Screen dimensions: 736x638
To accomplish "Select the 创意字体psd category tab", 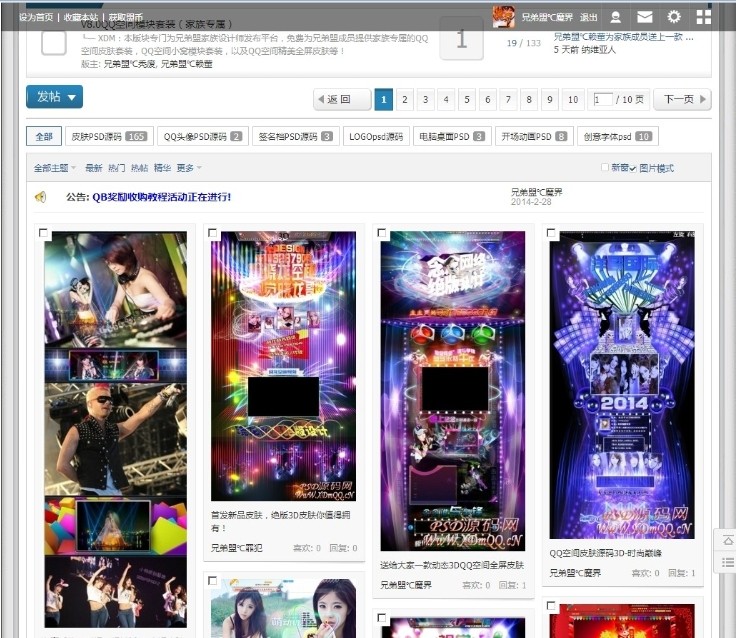I will pyautogui.click(x=618, y=137).
